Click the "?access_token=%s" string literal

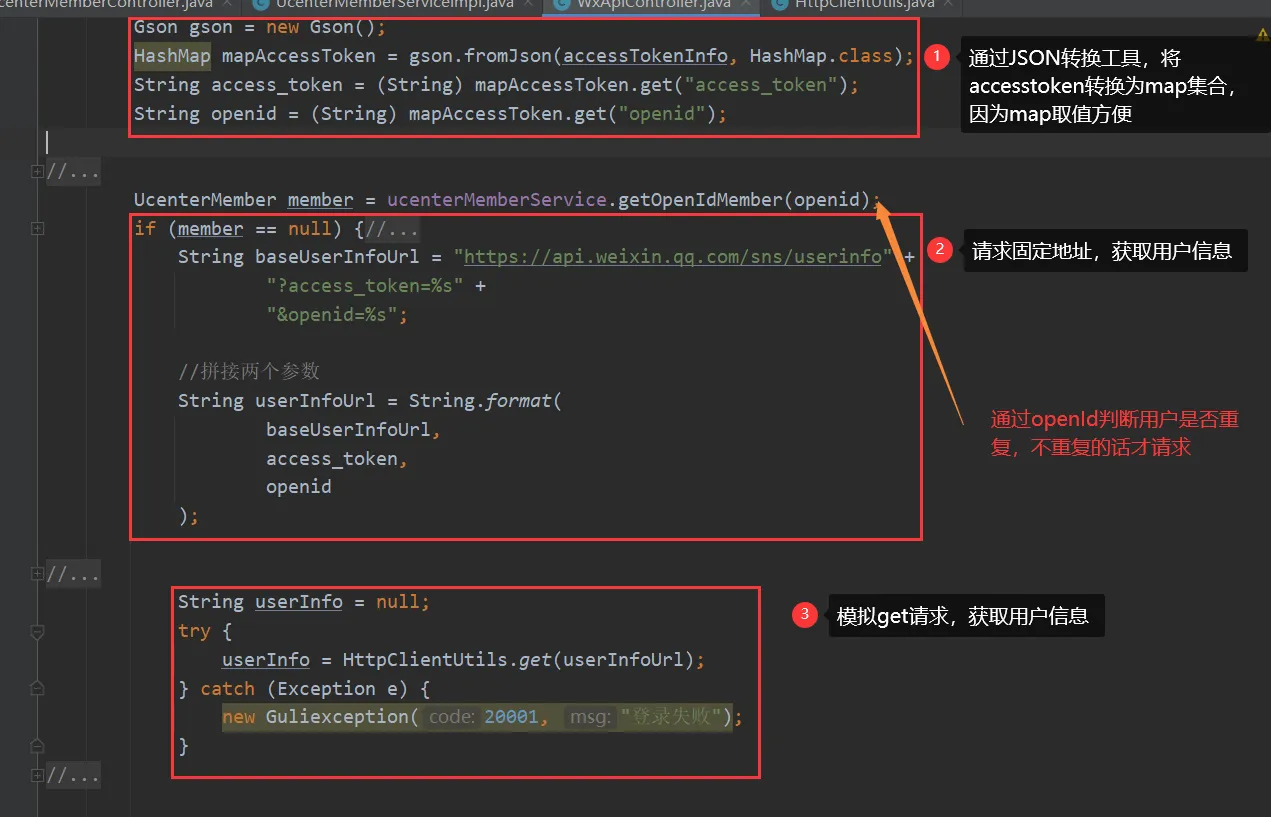tap(365, 286)
